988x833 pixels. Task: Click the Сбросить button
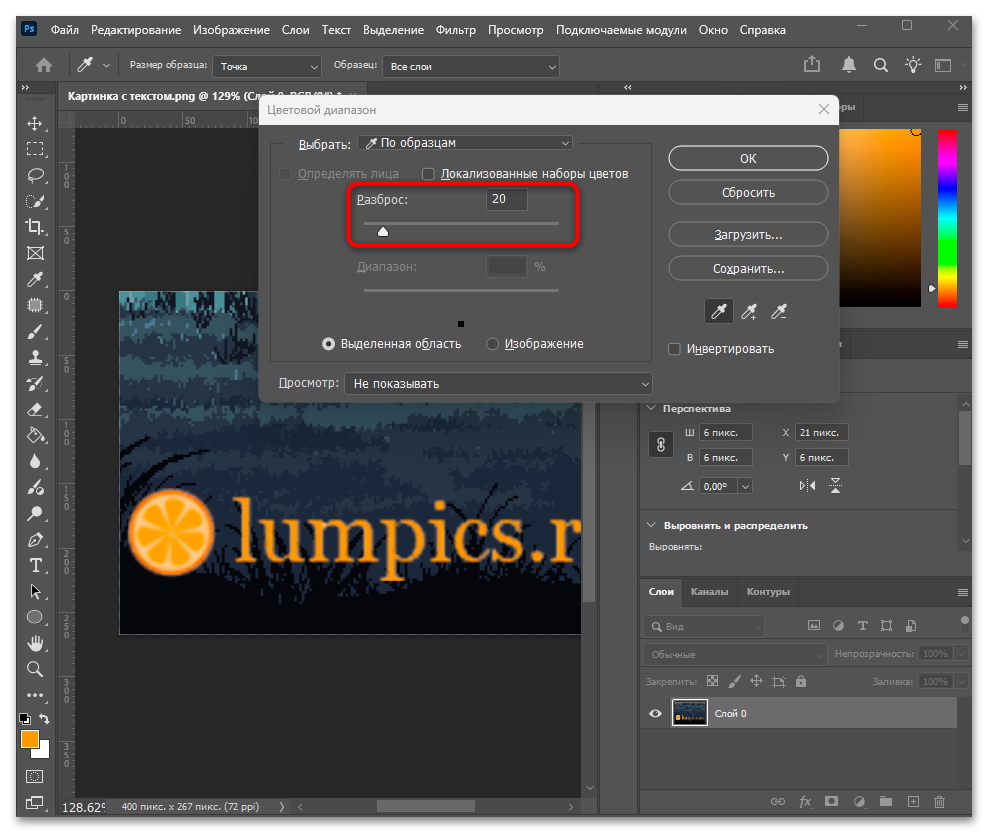pyautogui.click(x=748, y=192)
